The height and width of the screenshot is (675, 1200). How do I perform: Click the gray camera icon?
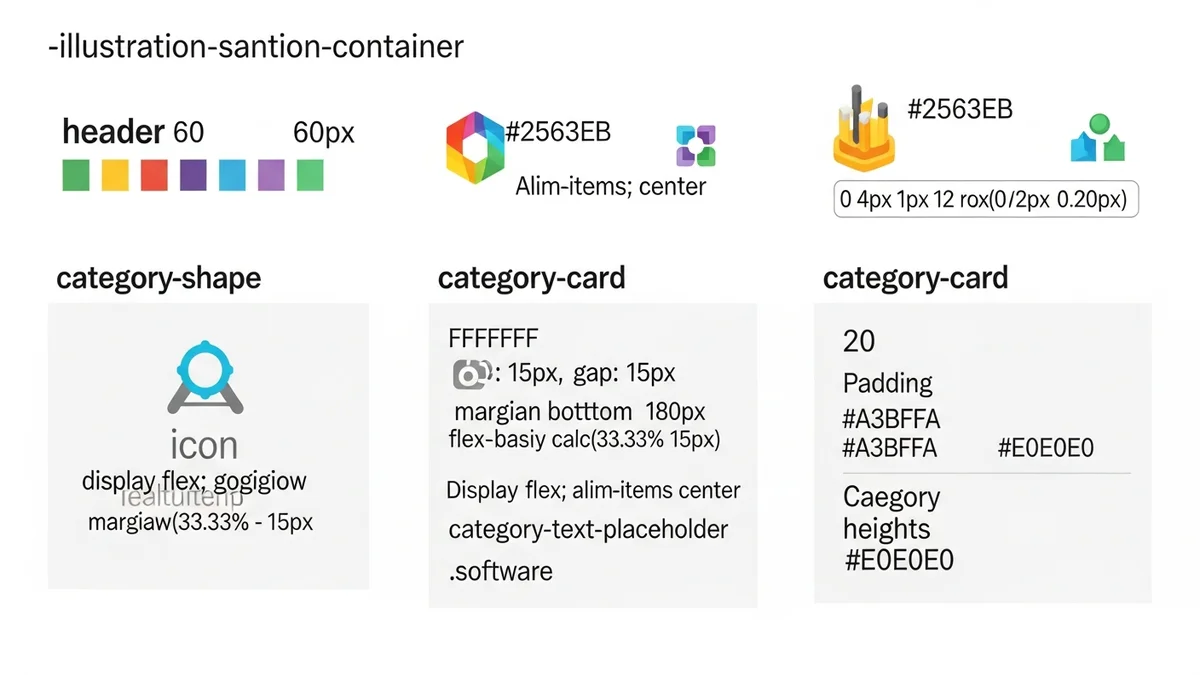[x=472, y=374]
